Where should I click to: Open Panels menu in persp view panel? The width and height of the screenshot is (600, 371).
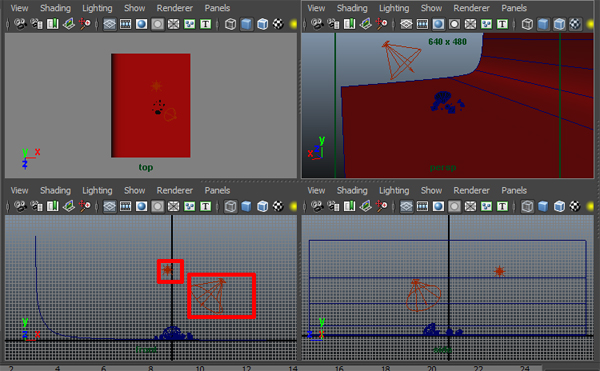pyautogui.click(x=514, y=8)
